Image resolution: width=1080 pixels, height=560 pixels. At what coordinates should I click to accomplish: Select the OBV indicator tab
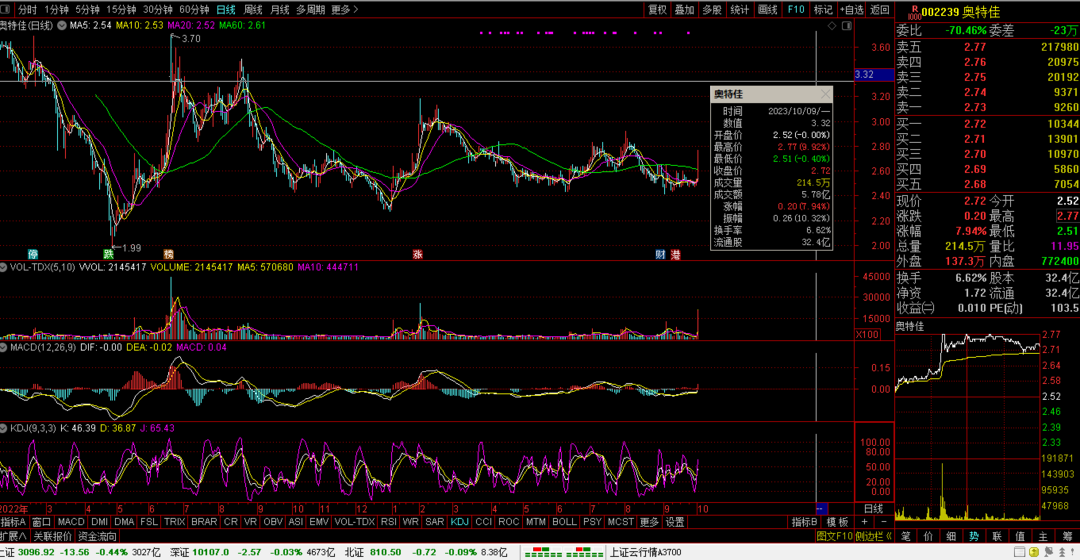click(273, 522)
